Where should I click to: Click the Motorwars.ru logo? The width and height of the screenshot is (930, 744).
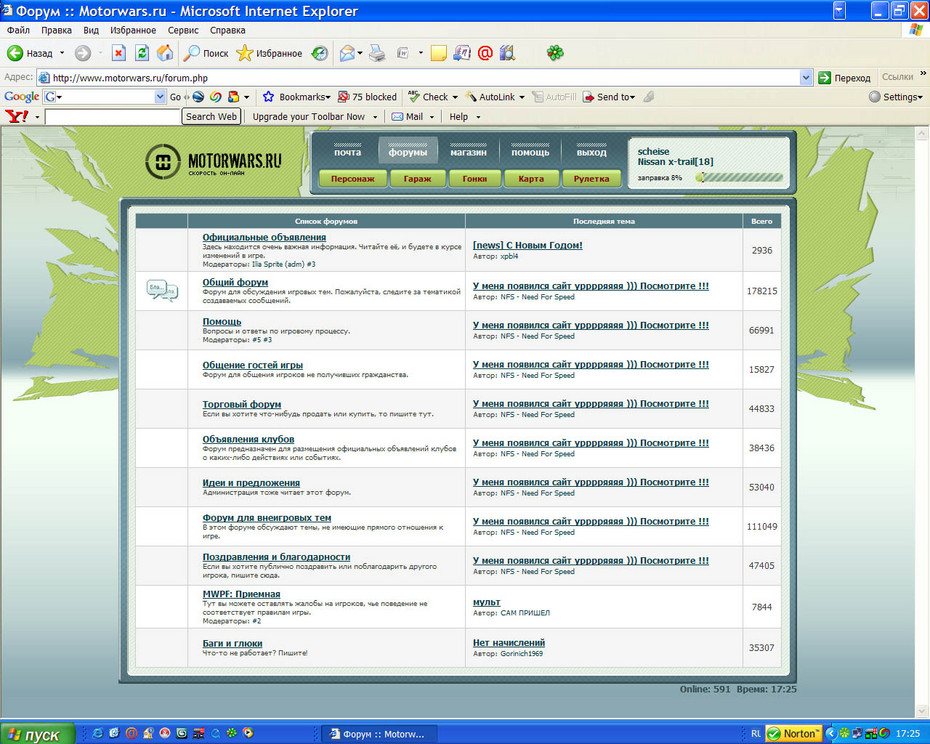[x=214, y=161]
